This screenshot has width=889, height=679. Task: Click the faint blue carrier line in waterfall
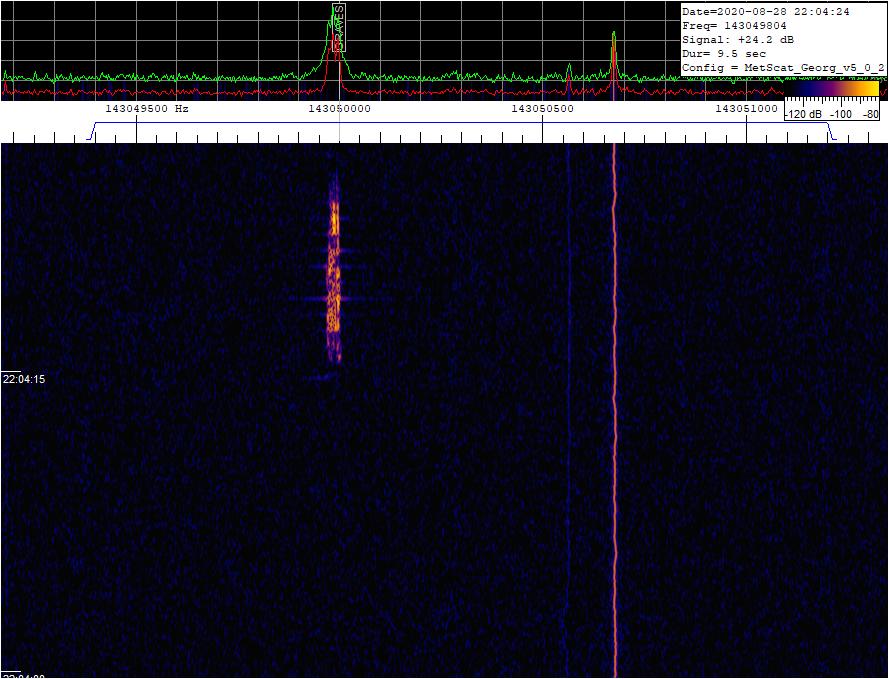(568, 411)
